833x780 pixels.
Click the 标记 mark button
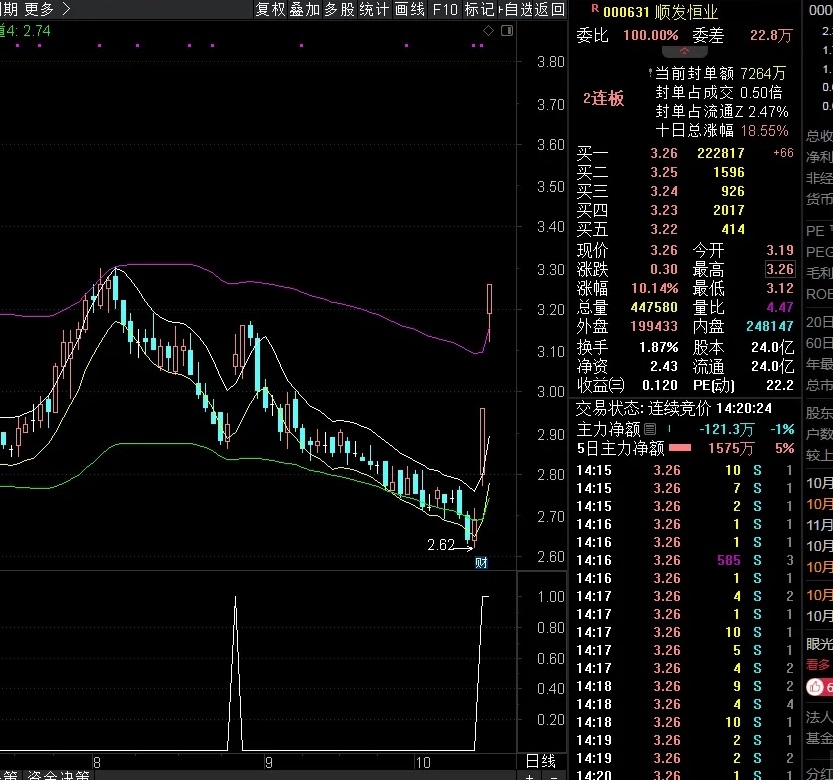pyautogui.click(x=480, y=10)
